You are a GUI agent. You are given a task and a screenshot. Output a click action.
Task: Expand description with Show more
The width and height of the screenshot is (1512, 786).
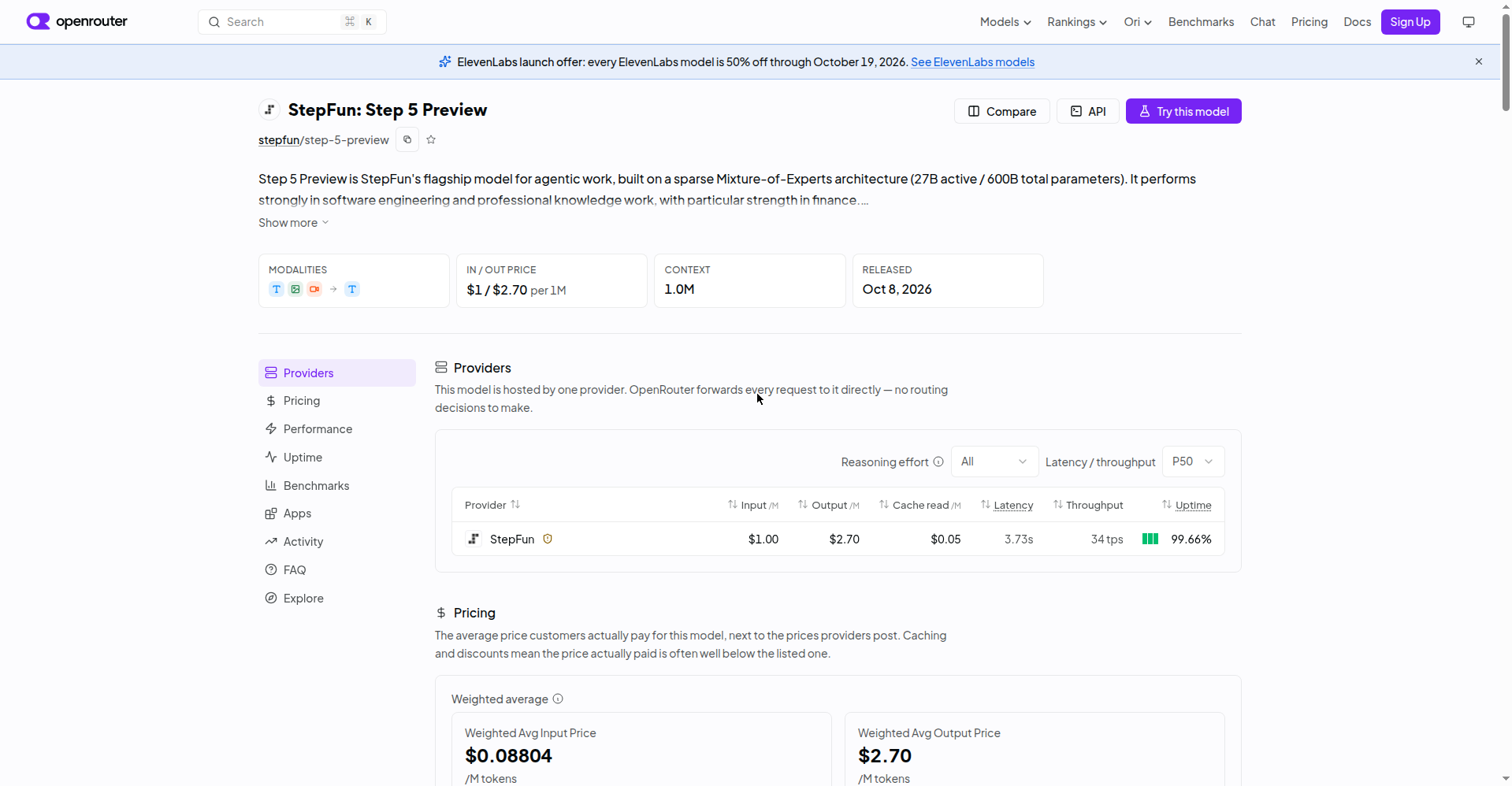(x=293, y=223)
